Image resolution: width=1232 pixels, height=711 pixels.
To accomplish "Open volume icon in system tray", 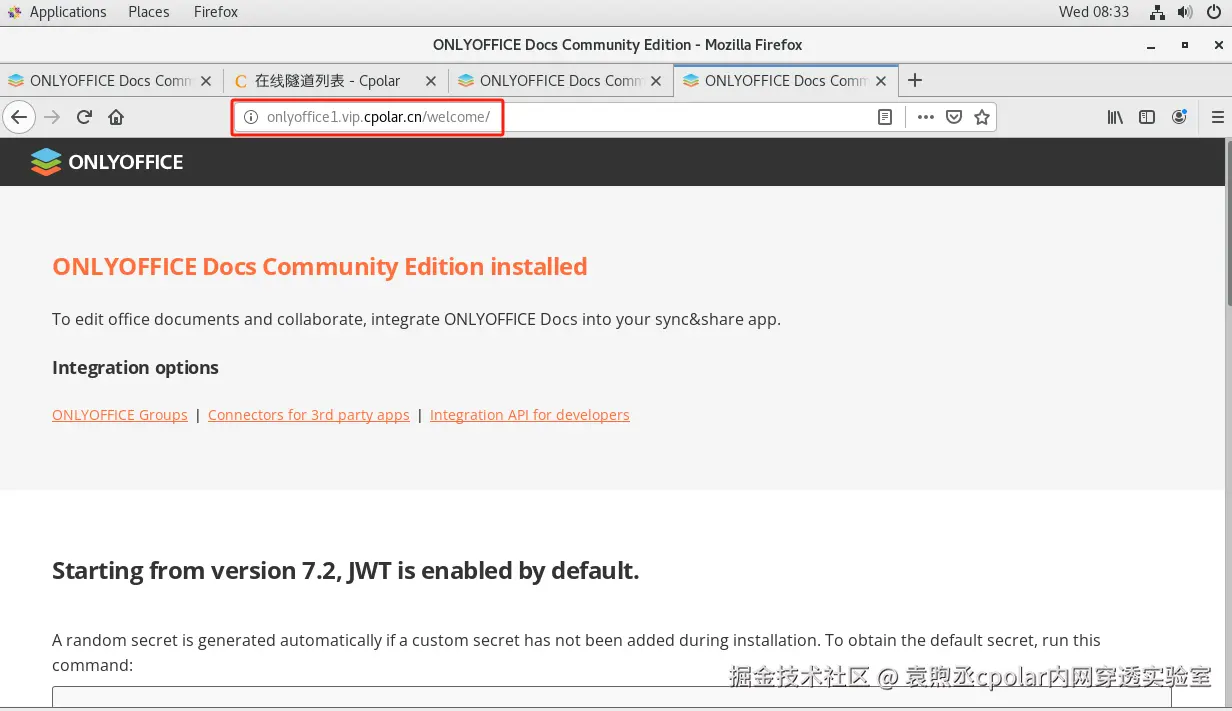I will [1185, 12].
